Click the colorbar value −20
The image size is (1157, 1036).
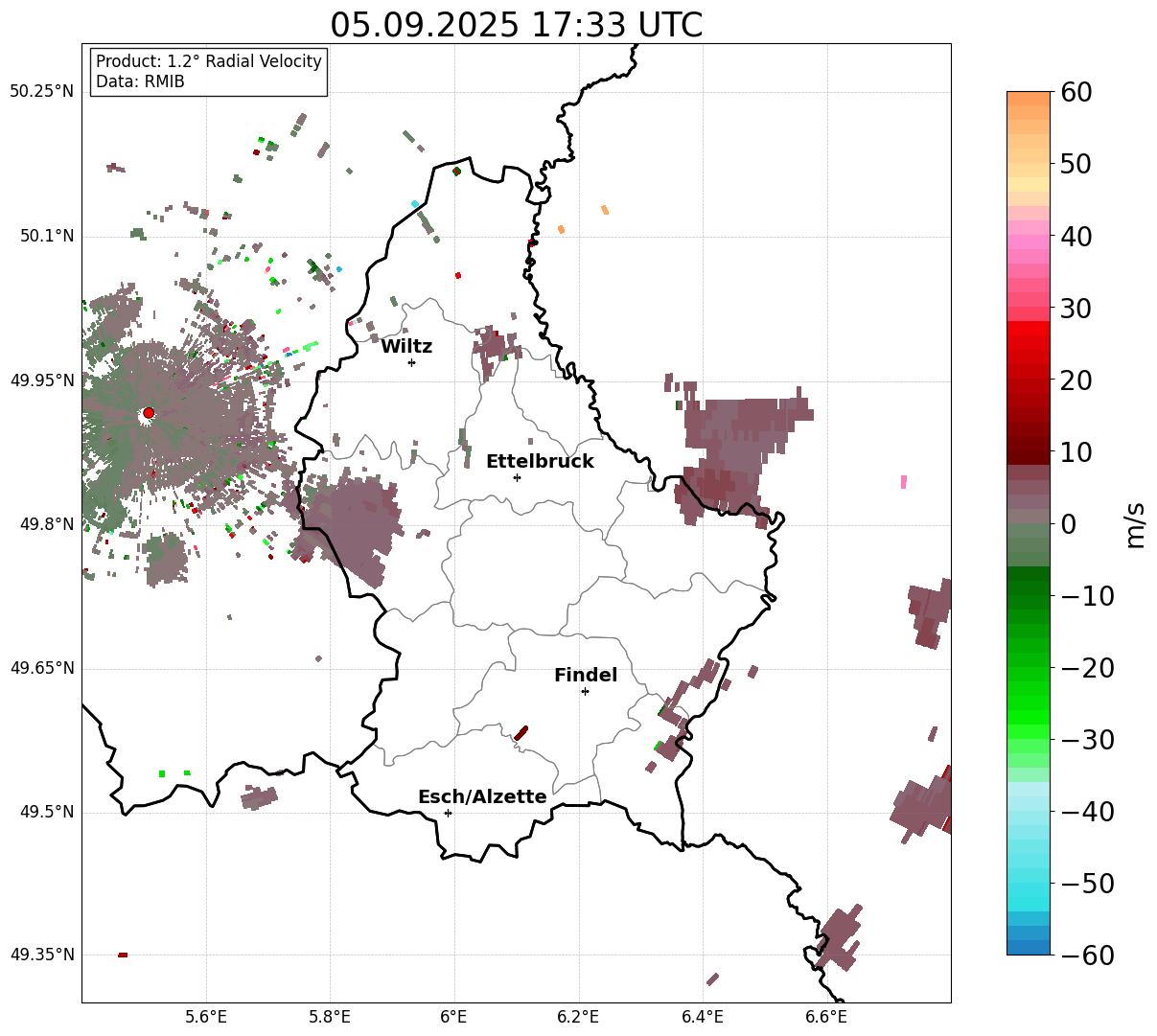click(x=1087, y=667)
